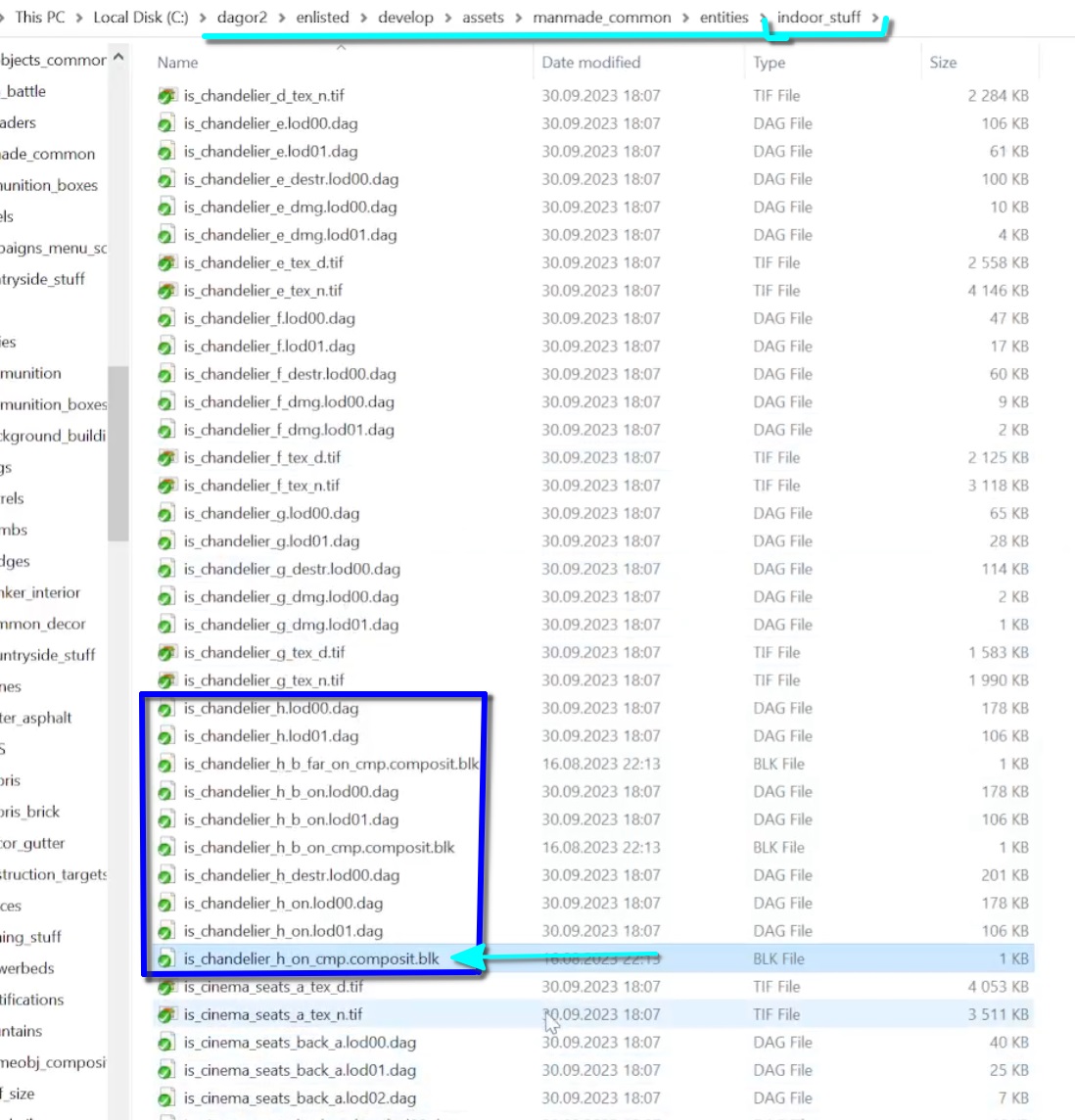Click the is_cinema_seats_a_tex_n.tif file icon

(x=166, y=1015)
